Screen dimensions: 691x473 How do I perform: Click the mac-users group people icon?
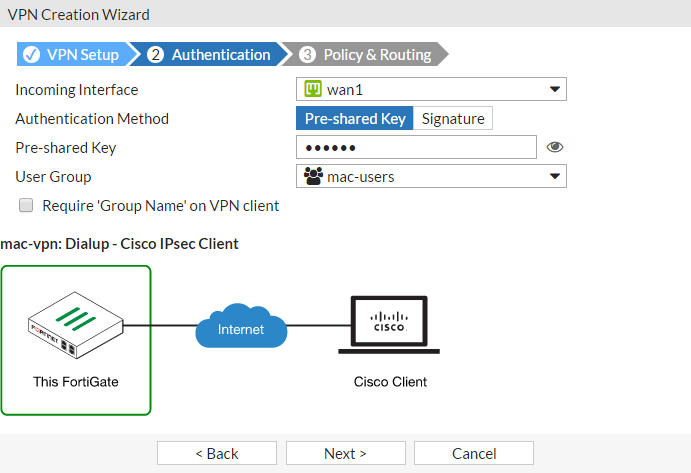(x=313, y=176)
